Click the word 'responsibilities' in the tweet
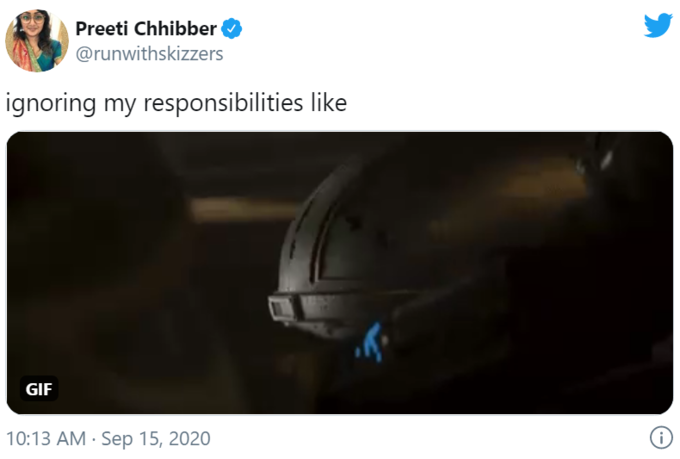 pos(223,103)
